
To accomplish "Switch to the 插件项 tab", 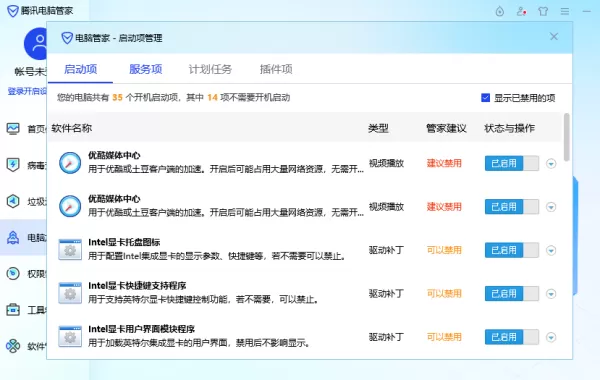I will click(276, 69).
